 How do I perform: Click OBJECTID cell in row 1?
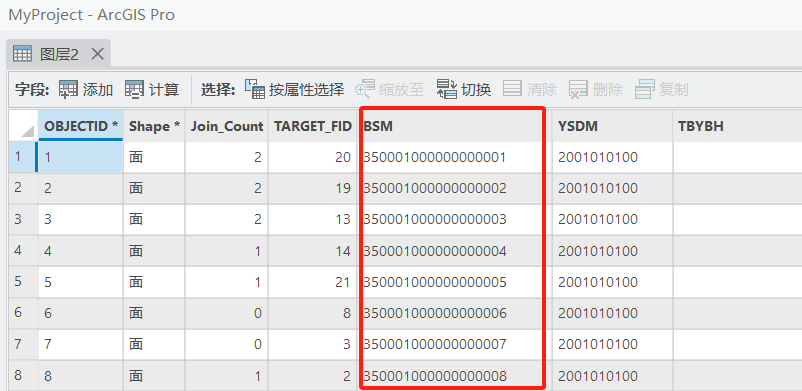[x=81, y=157]
